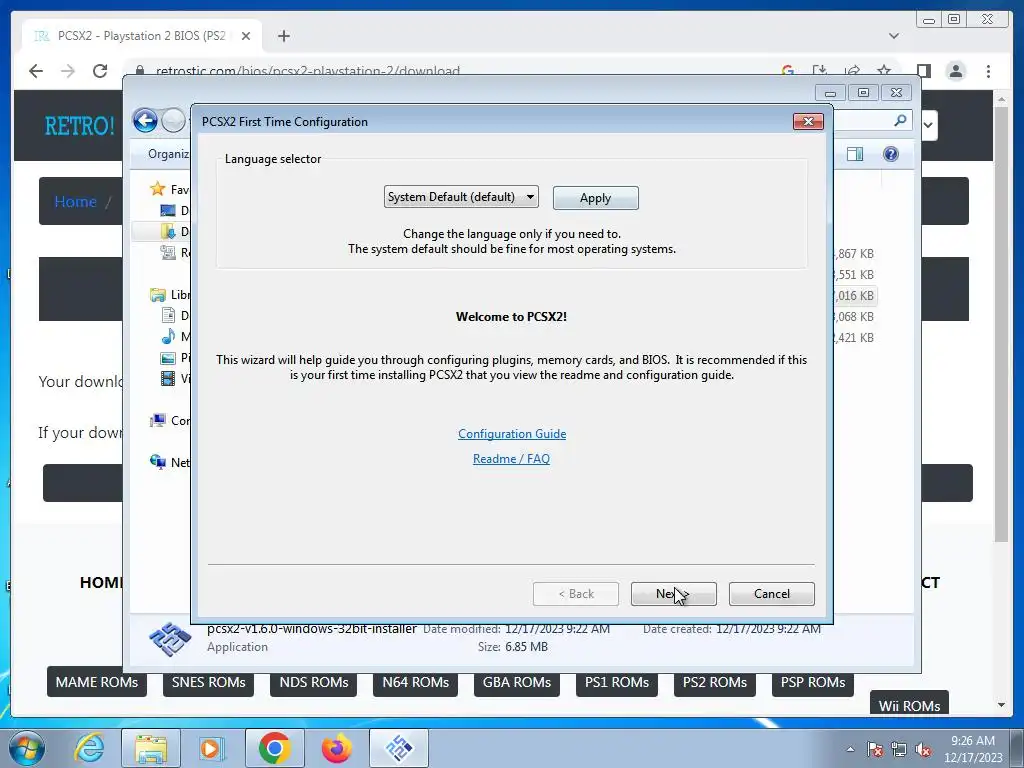Close the PCSX2 First Time Configuration dialog

pyautogui.click(x=808, y=121)
